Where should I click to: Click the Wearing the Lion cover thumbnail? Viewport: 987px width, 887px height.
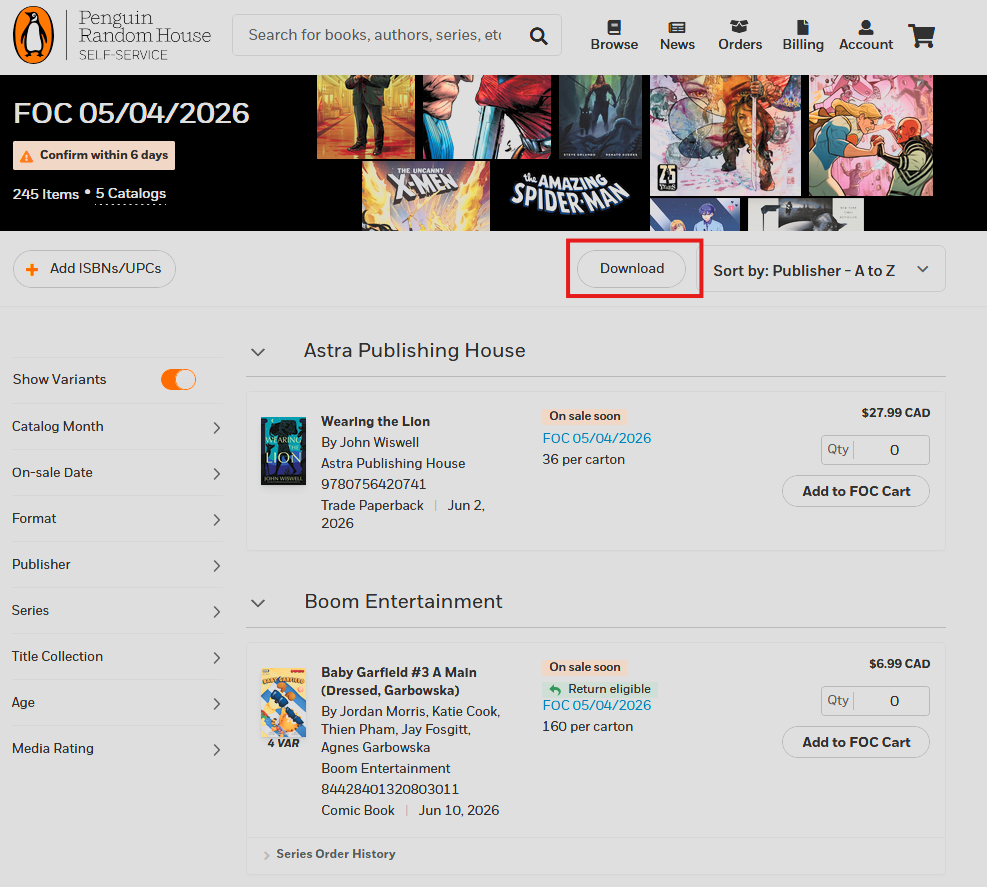coord(283,451)
